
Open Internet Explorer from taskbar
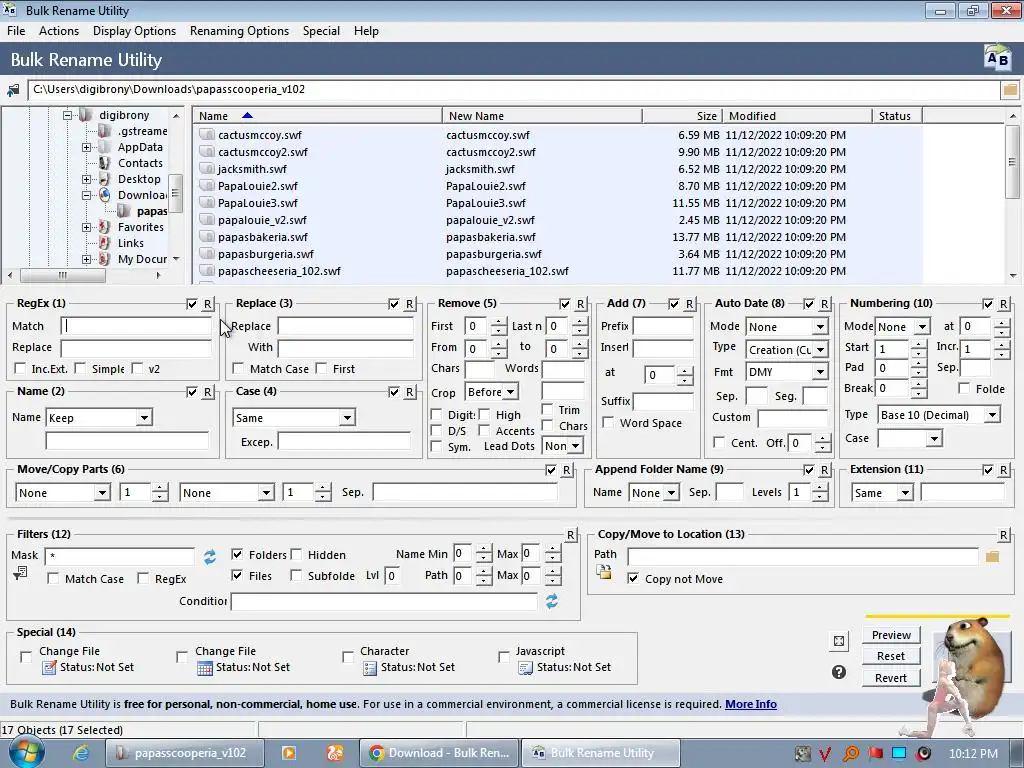click(81, 753)
